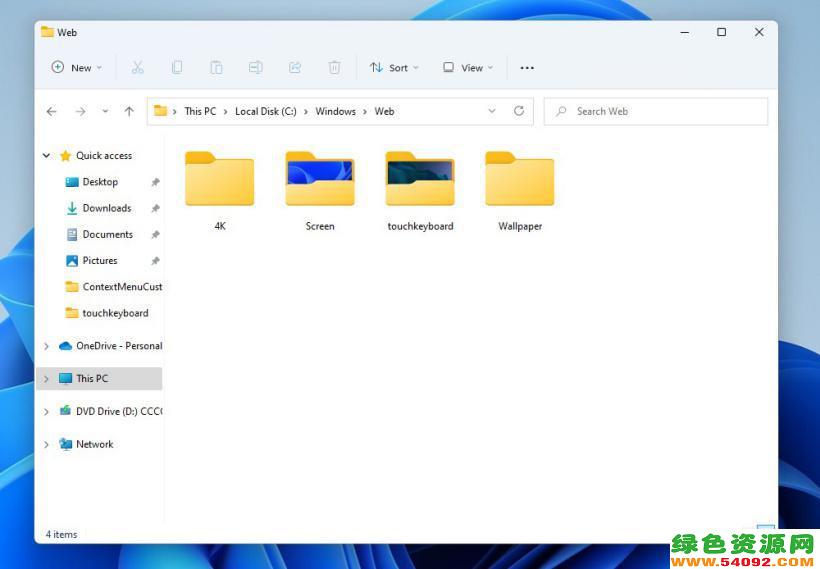This screenshot has width=820, height=569.
Task: Click the pin icon beside Pictures
Action: (x=155, y=260)
